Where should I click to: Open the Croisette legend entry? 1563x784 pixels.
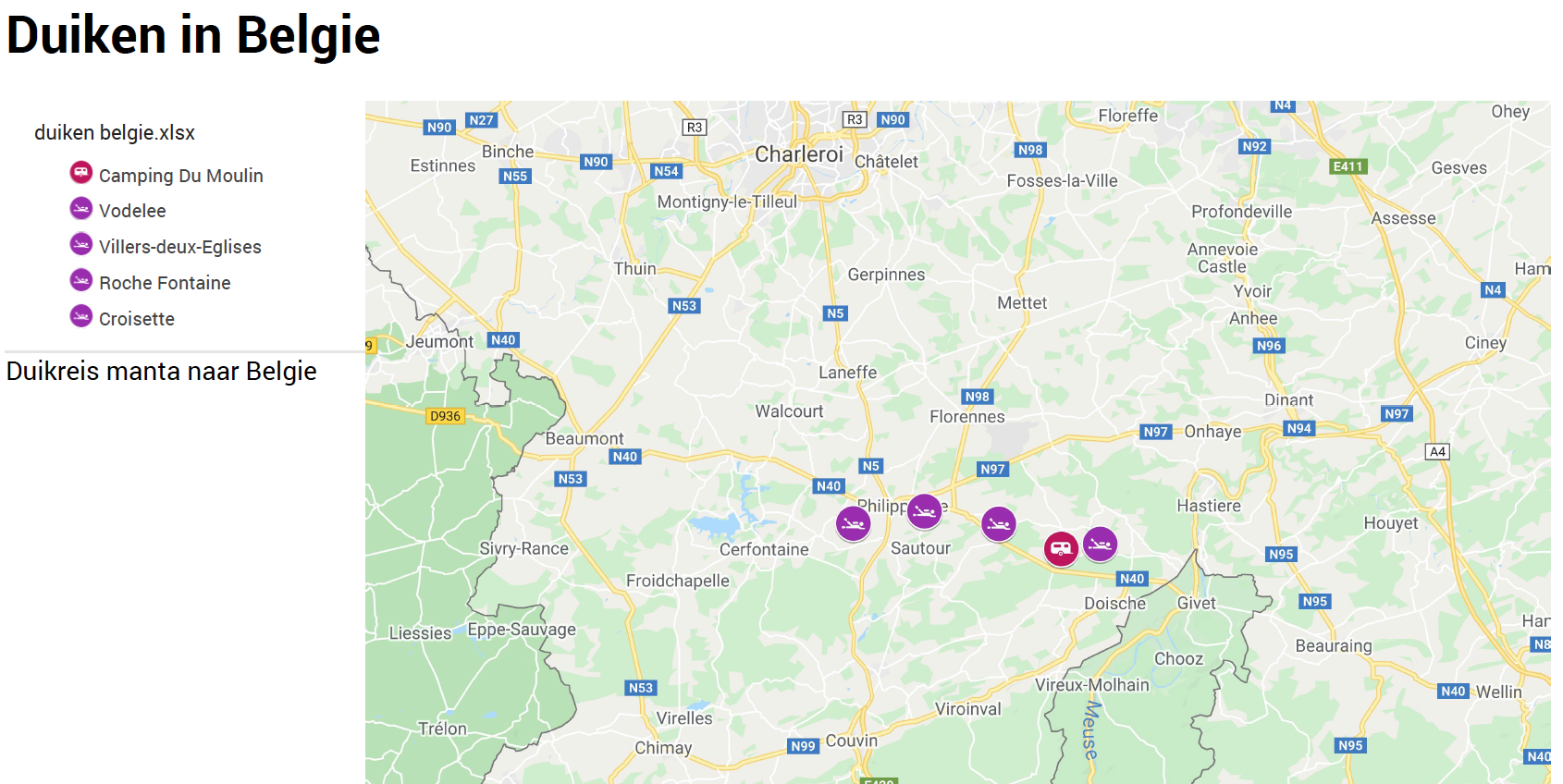122,319
